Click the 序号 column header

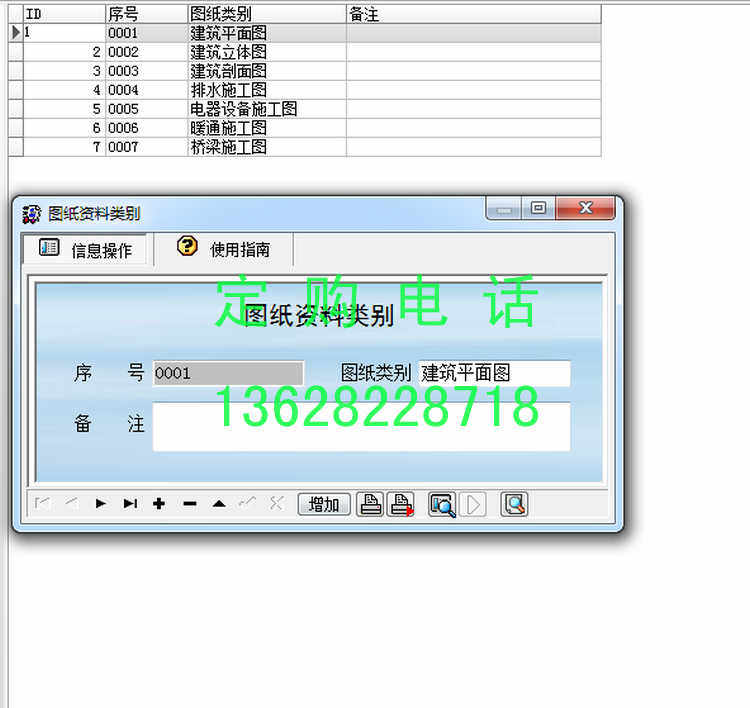(146, 14)
